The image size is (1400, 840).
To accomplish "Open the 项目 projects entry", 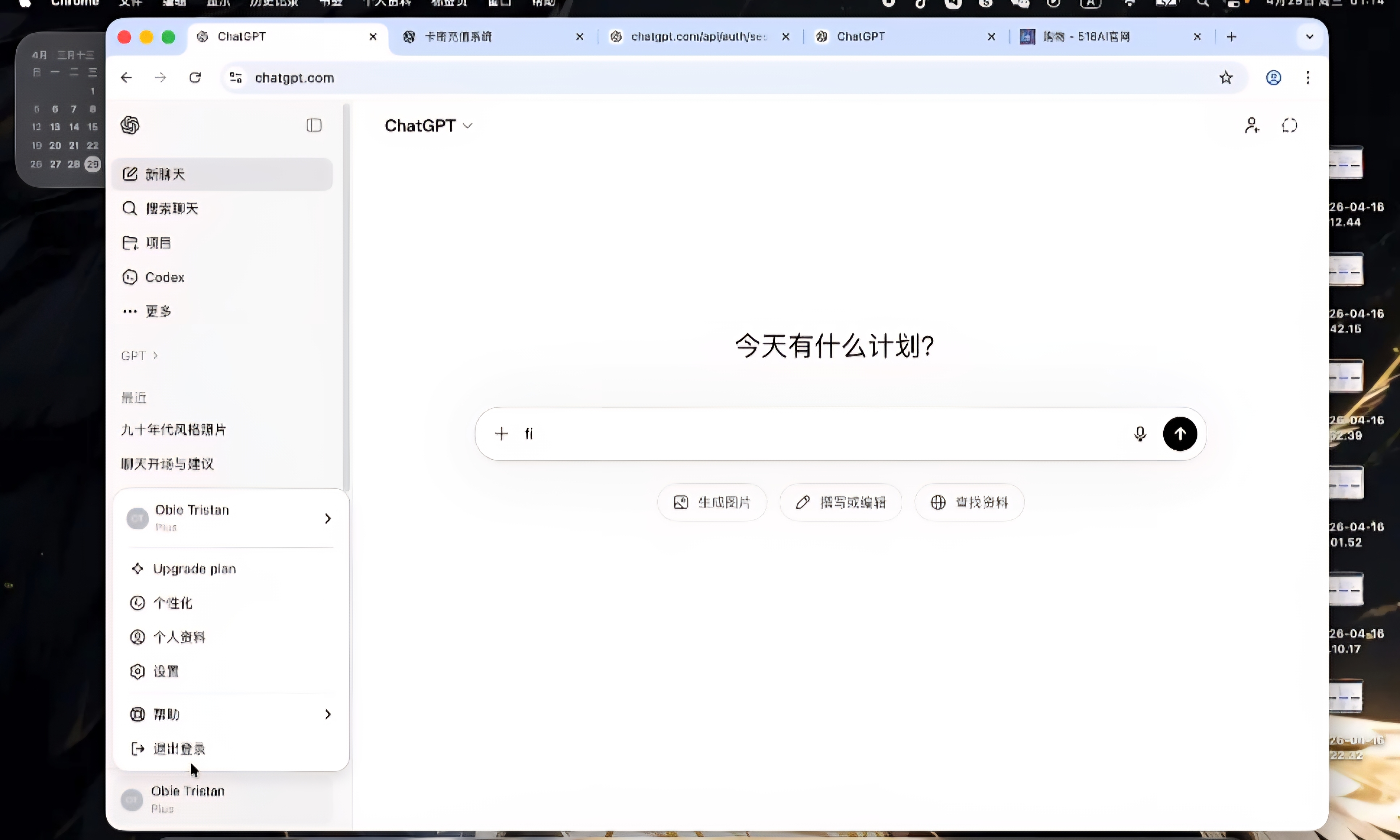I will click(x=222, y=243).
